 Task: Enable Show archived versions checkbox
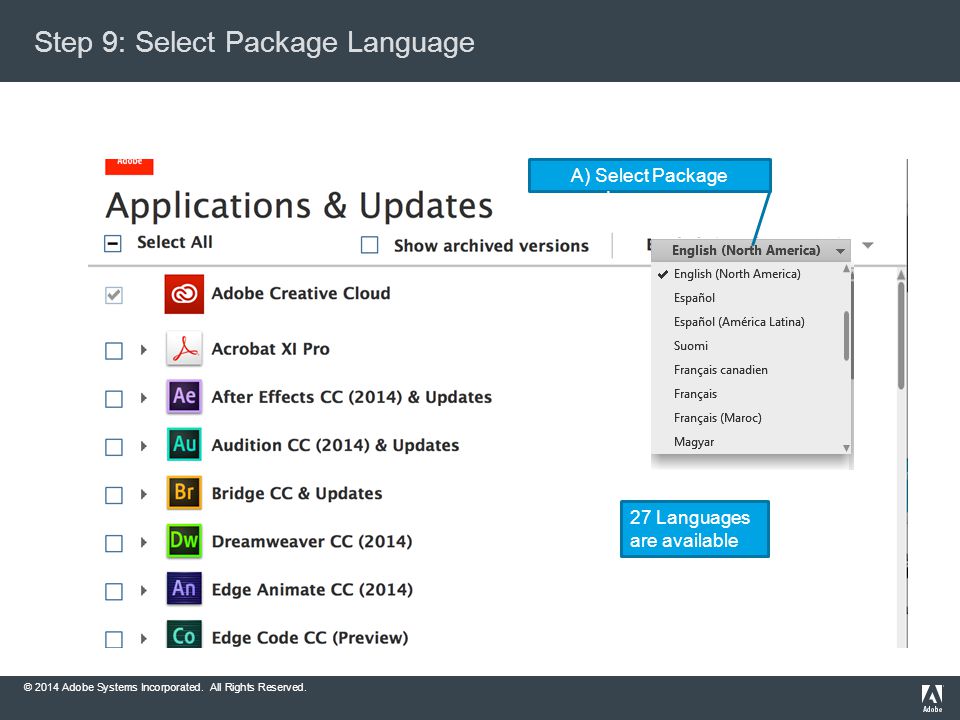(x=369, y=245)
